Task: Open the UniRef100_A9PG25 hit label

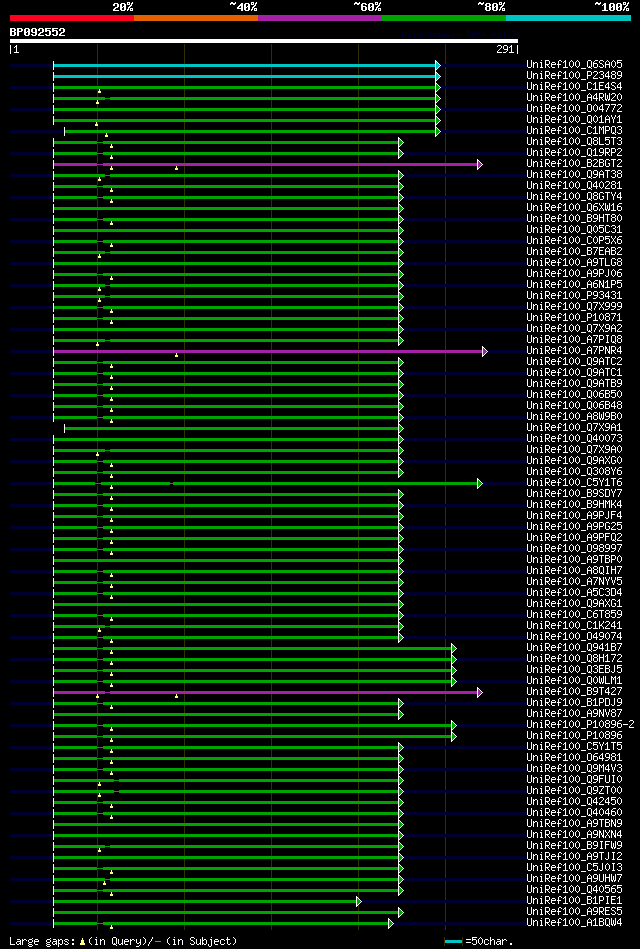Action: 574,526
